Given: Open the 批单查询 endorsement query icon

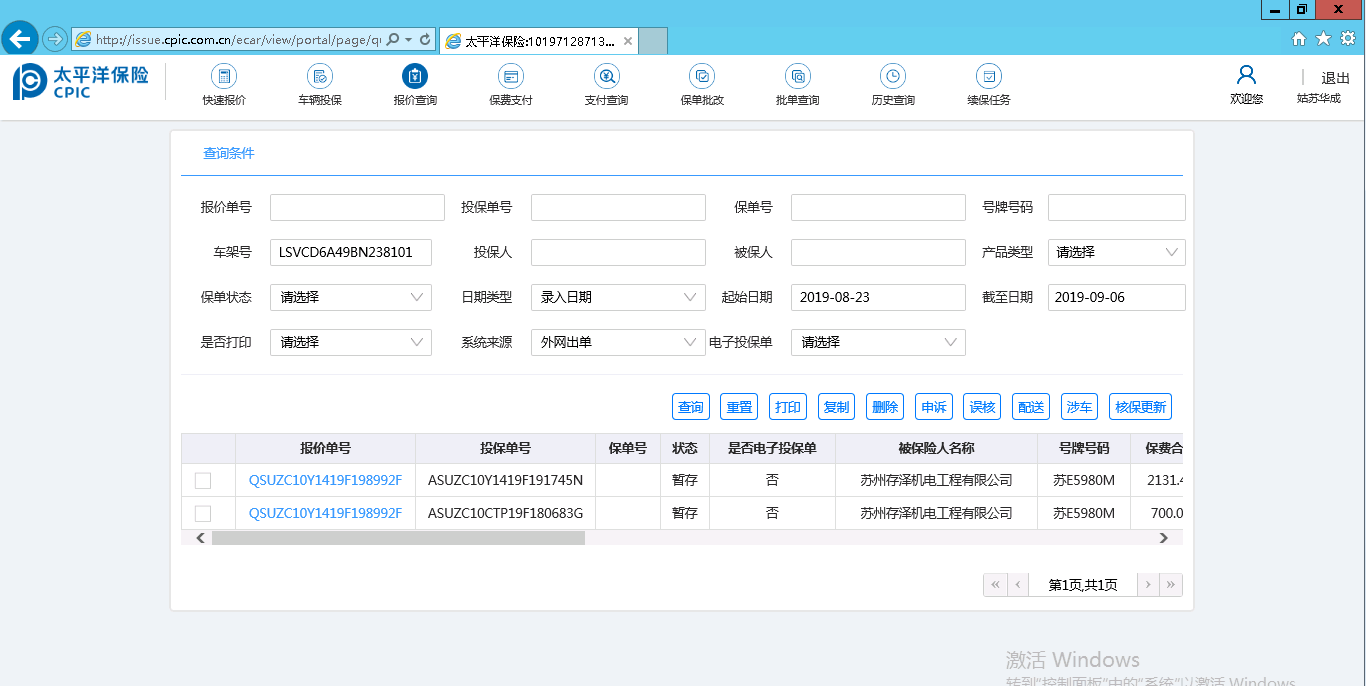Looking at the screenshot, I should 797,77.
